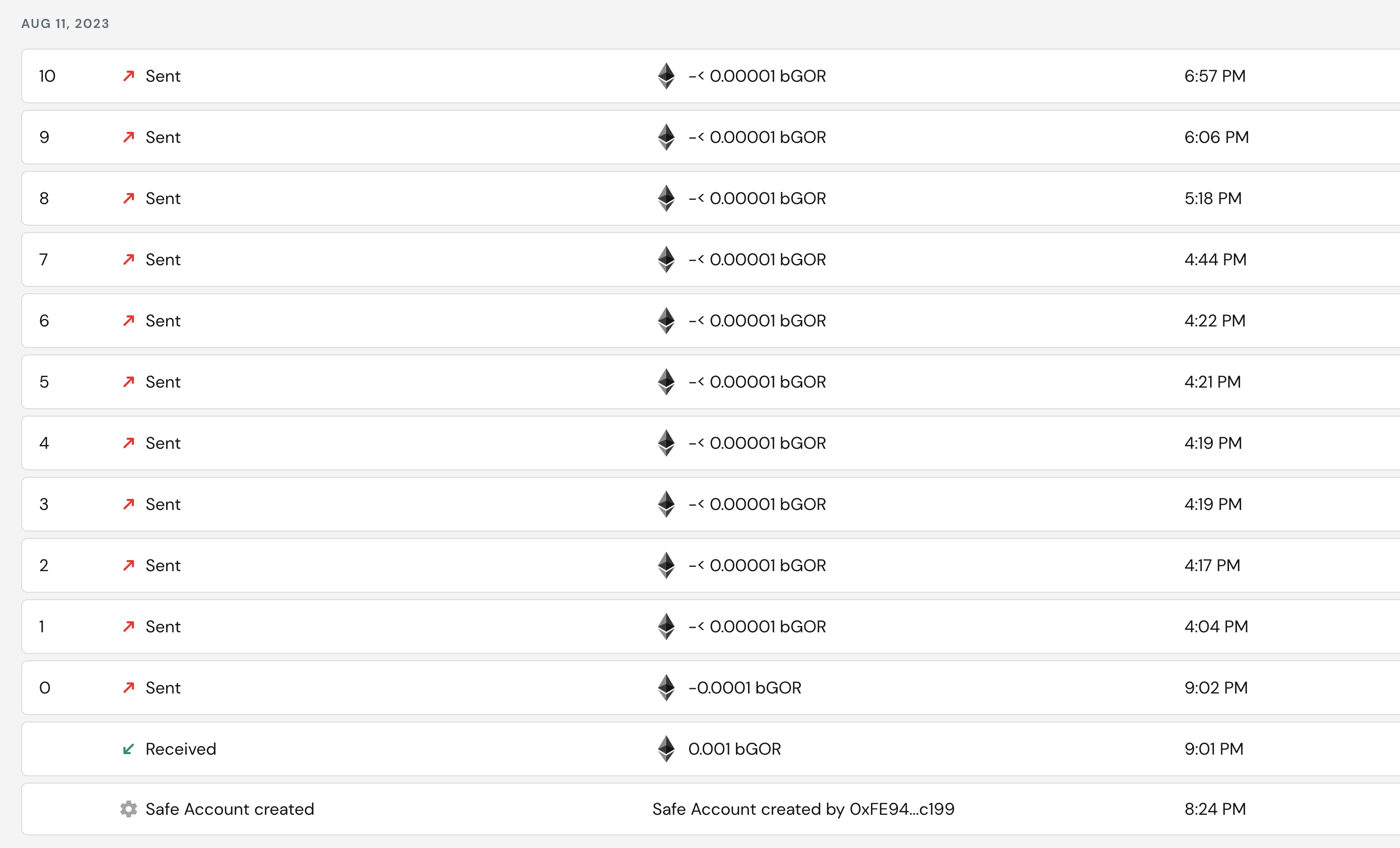1400x848 pixels.
Task: Click nonce number 10
Action: (47, 76)
